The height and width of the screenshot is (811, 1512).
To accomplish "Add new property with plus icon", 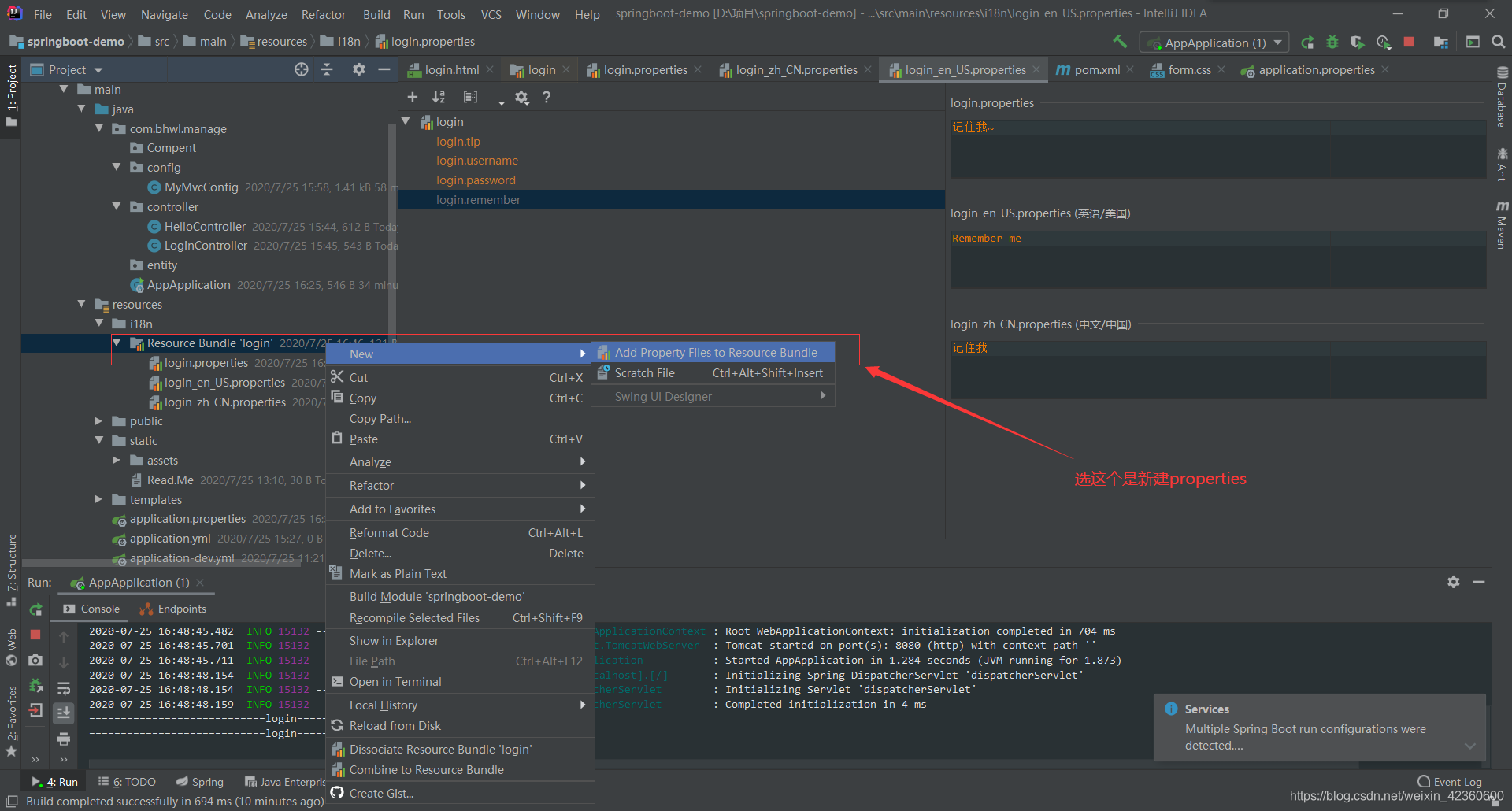I will [412, 97].
